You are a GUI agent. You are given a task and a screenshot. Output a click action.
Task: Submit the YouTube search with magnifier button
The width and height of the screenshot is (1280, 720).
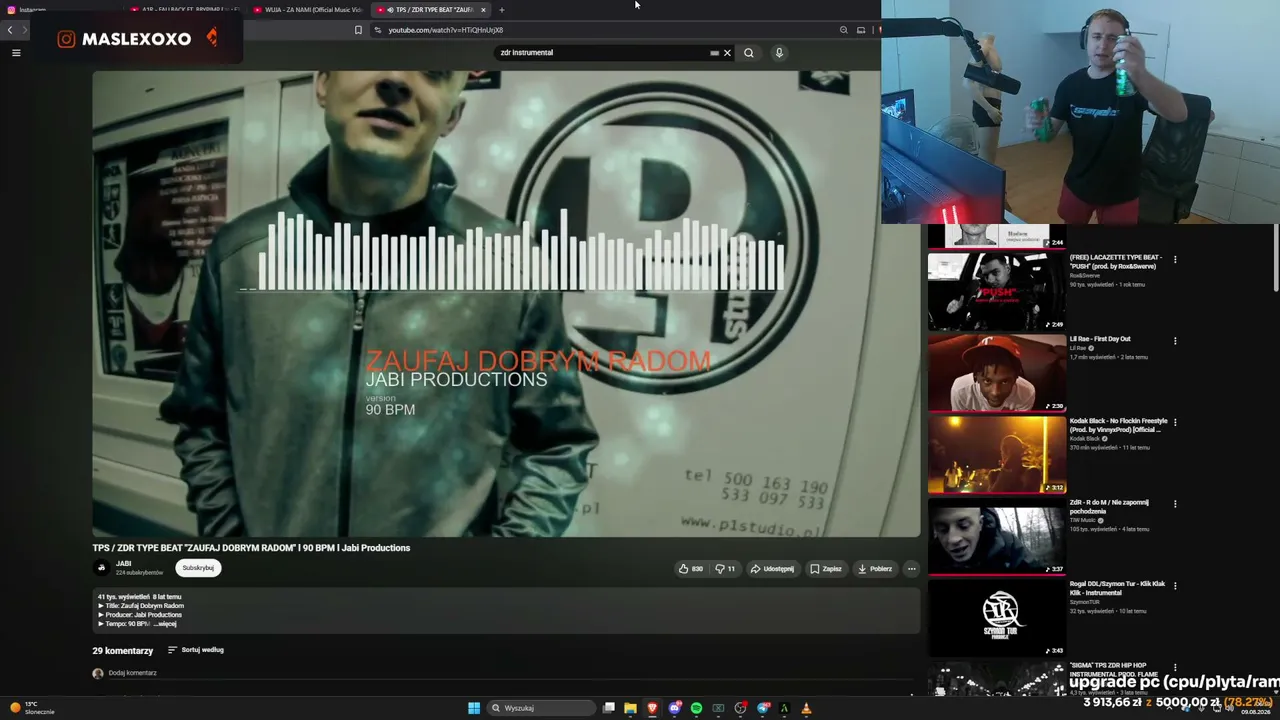coord(748,53)
